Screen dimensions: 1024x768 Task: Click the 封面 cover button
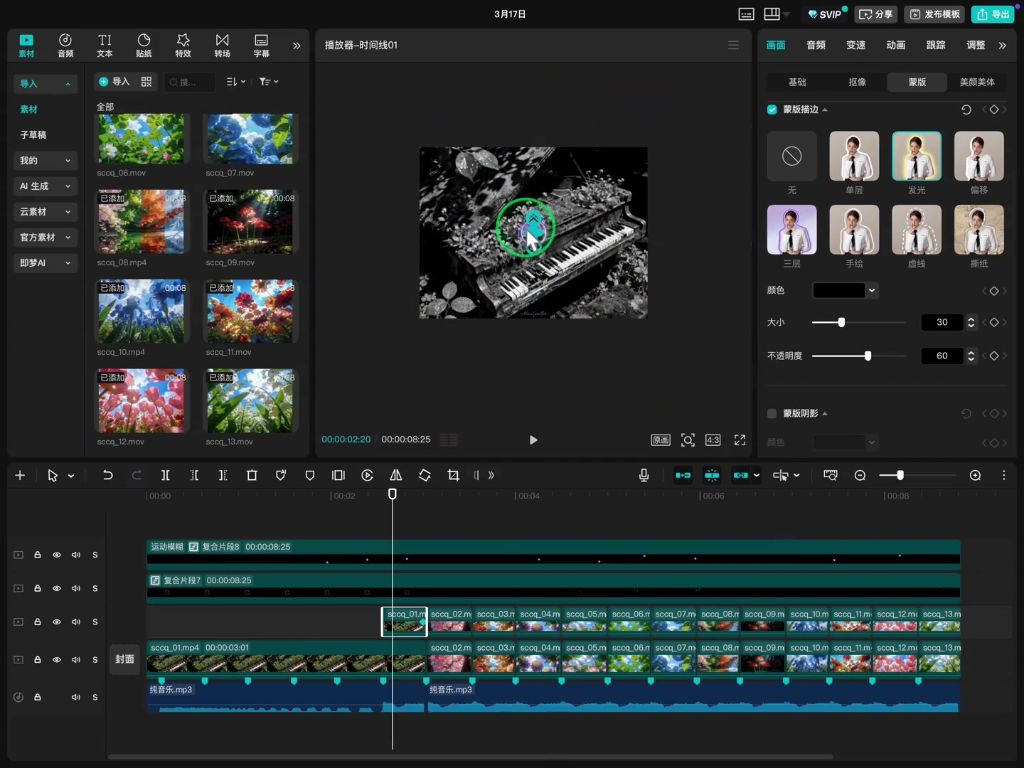tap(125, 660)
